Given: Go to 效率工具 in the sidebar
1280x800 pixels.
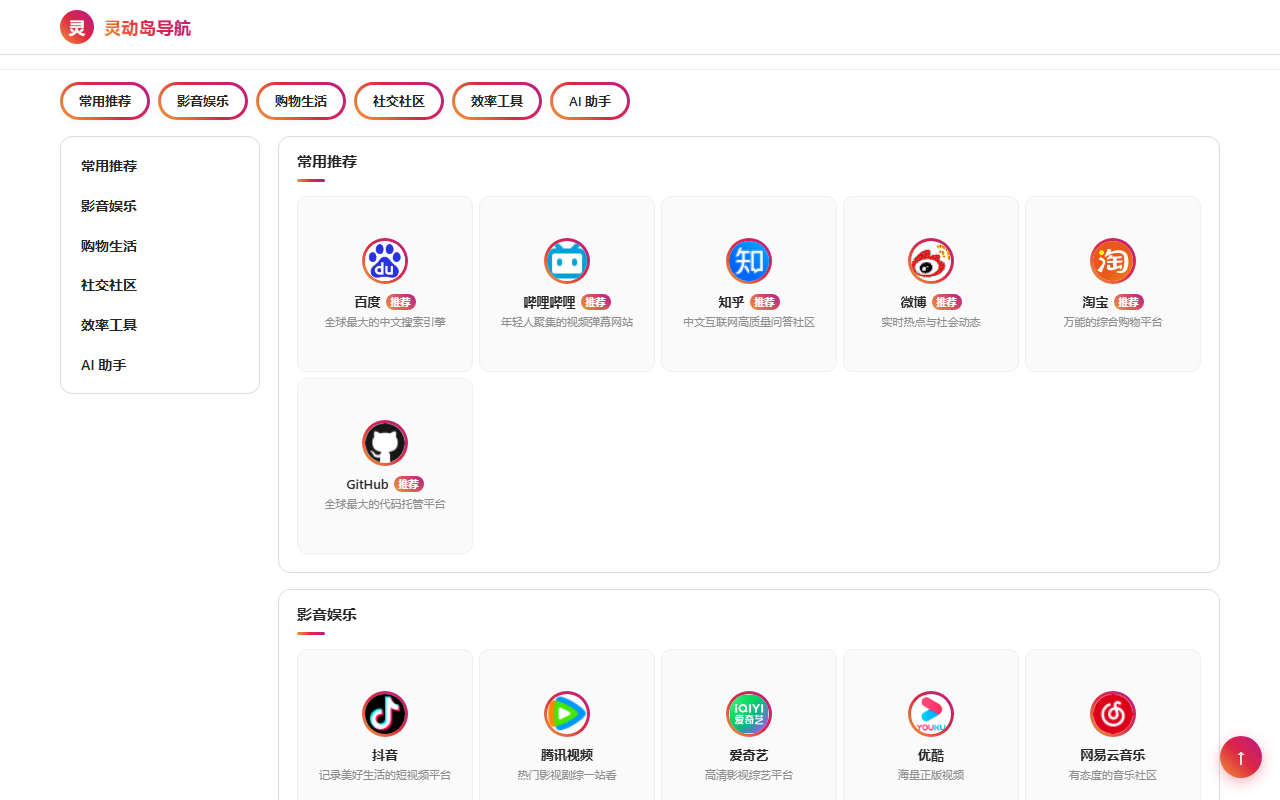Looking at the screenshot, I should click(160, 325).
